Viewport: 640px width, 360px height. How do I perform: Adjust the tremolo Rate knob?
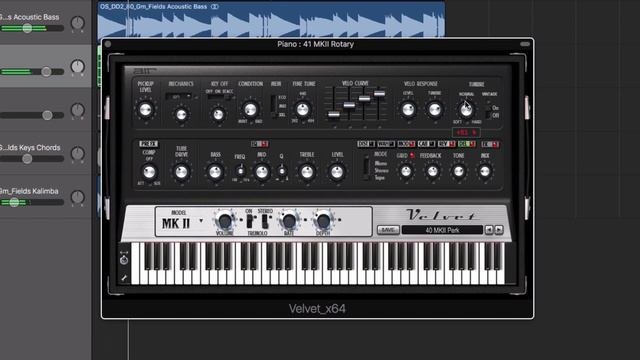(289, 221)
